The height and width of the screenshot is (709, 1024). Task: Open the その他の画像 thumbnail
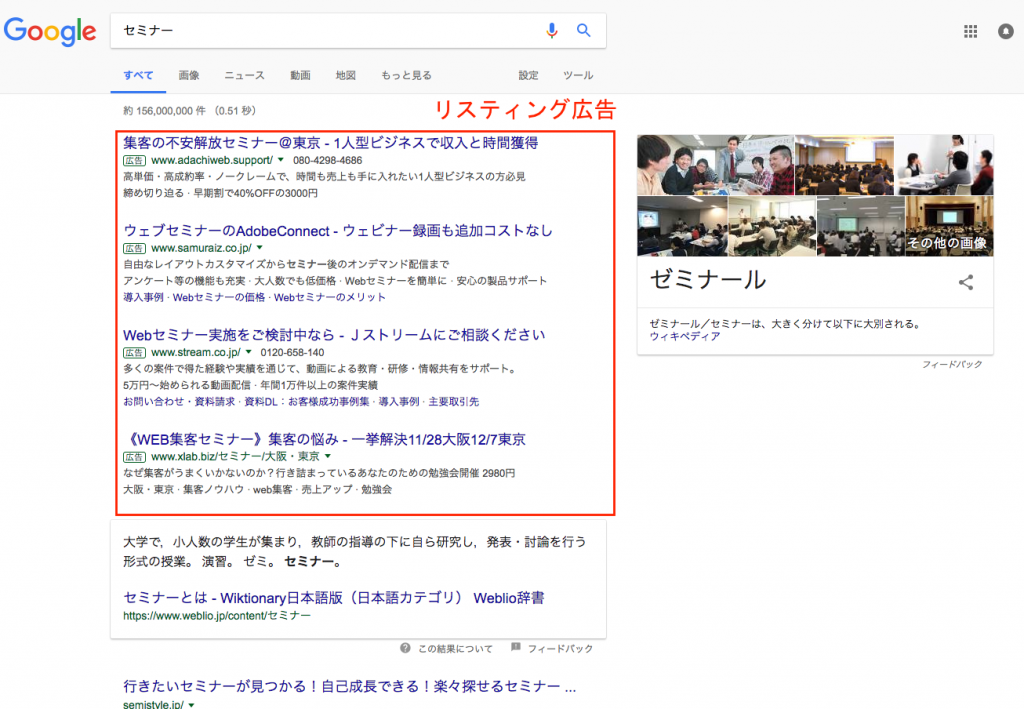click(949, 226)
